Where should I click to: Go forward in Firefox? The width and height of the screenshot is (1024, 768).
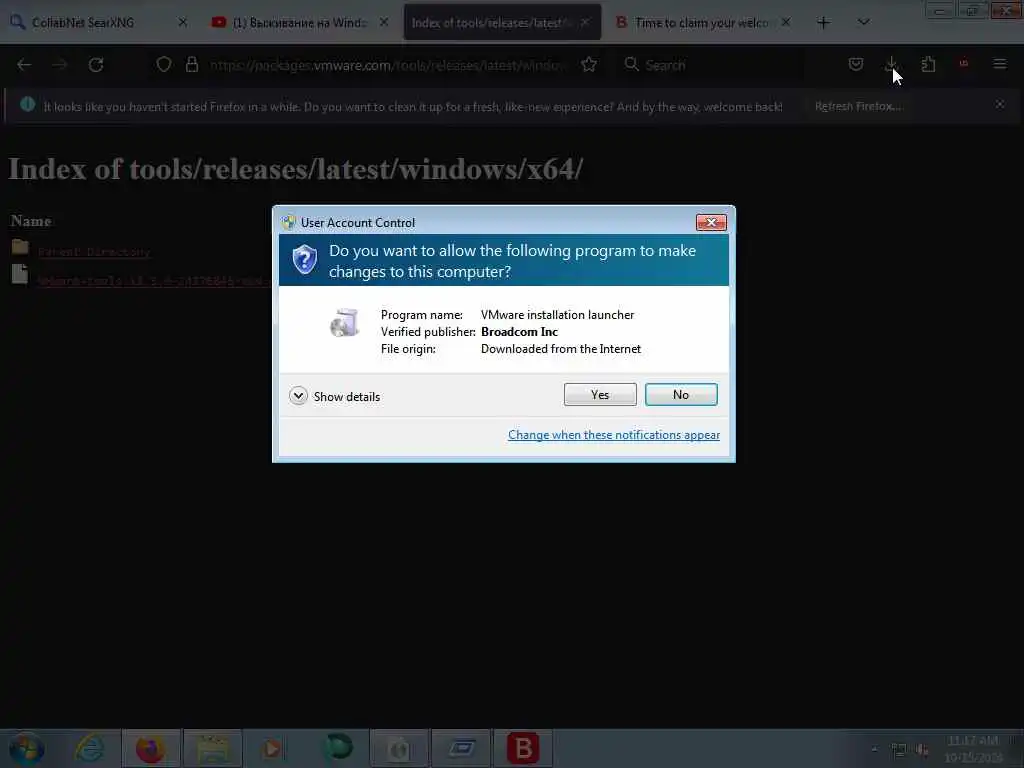point(60,65)
